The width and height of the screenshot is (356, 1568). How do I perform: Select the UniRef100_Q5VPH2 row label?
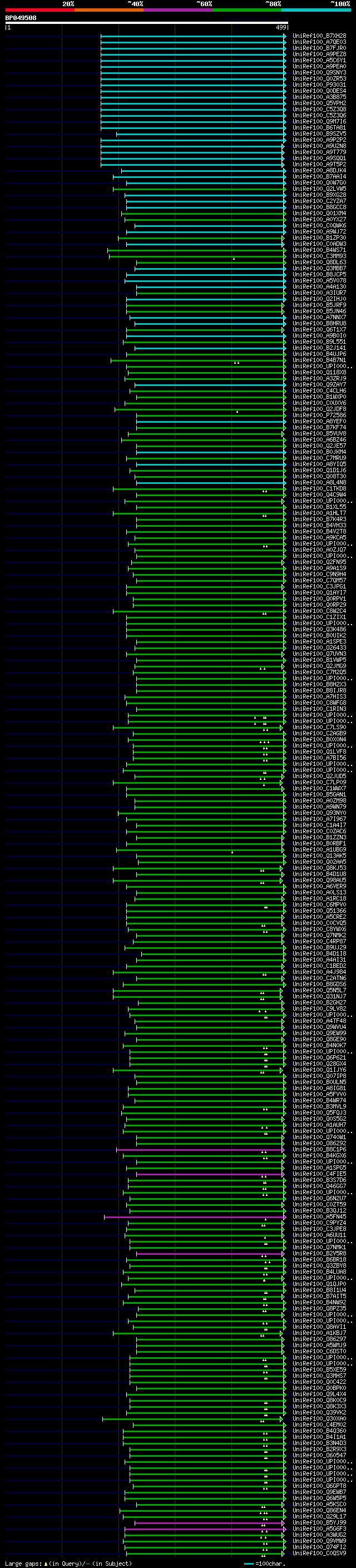click(319, 103)
